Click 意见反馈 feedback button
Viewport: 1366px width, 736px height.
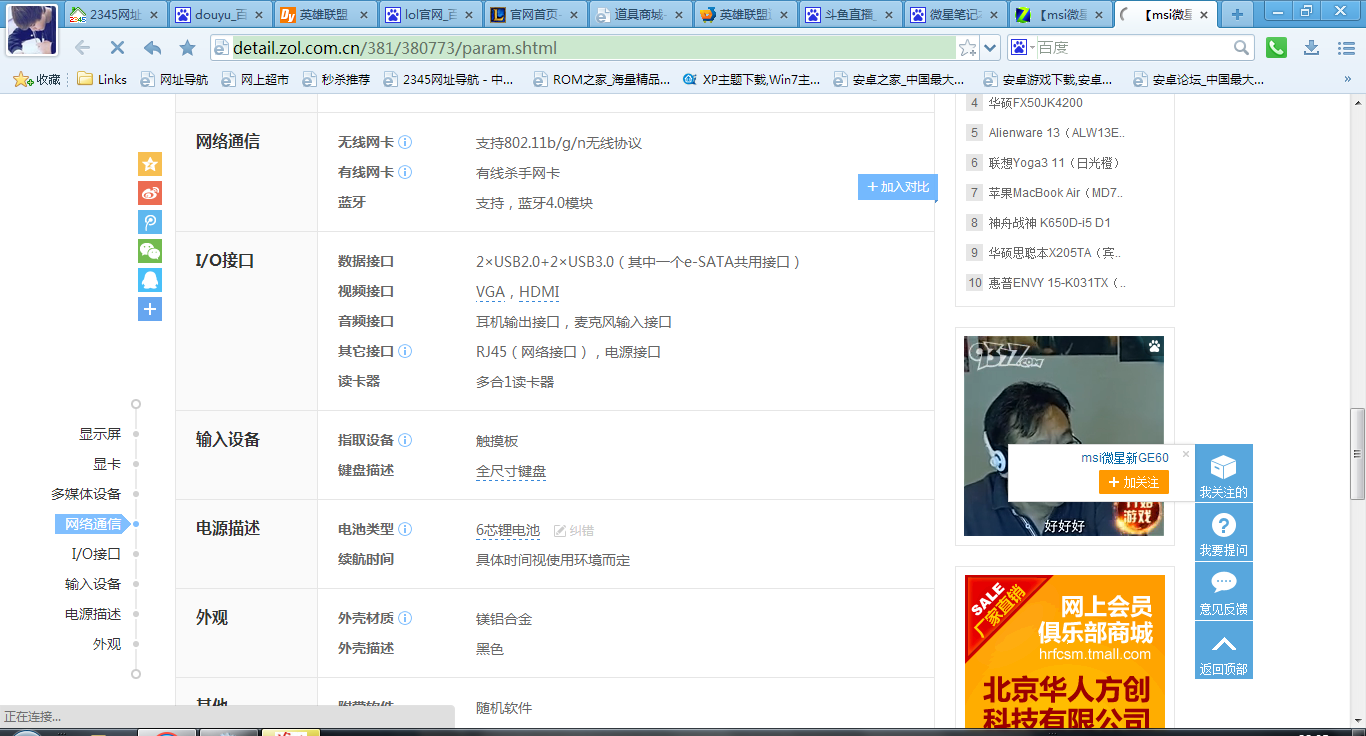(1224, 591)
